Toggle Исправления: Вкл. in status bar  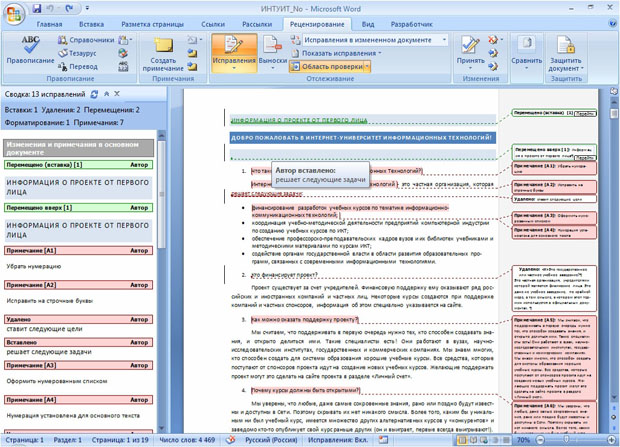coord(338,440)
